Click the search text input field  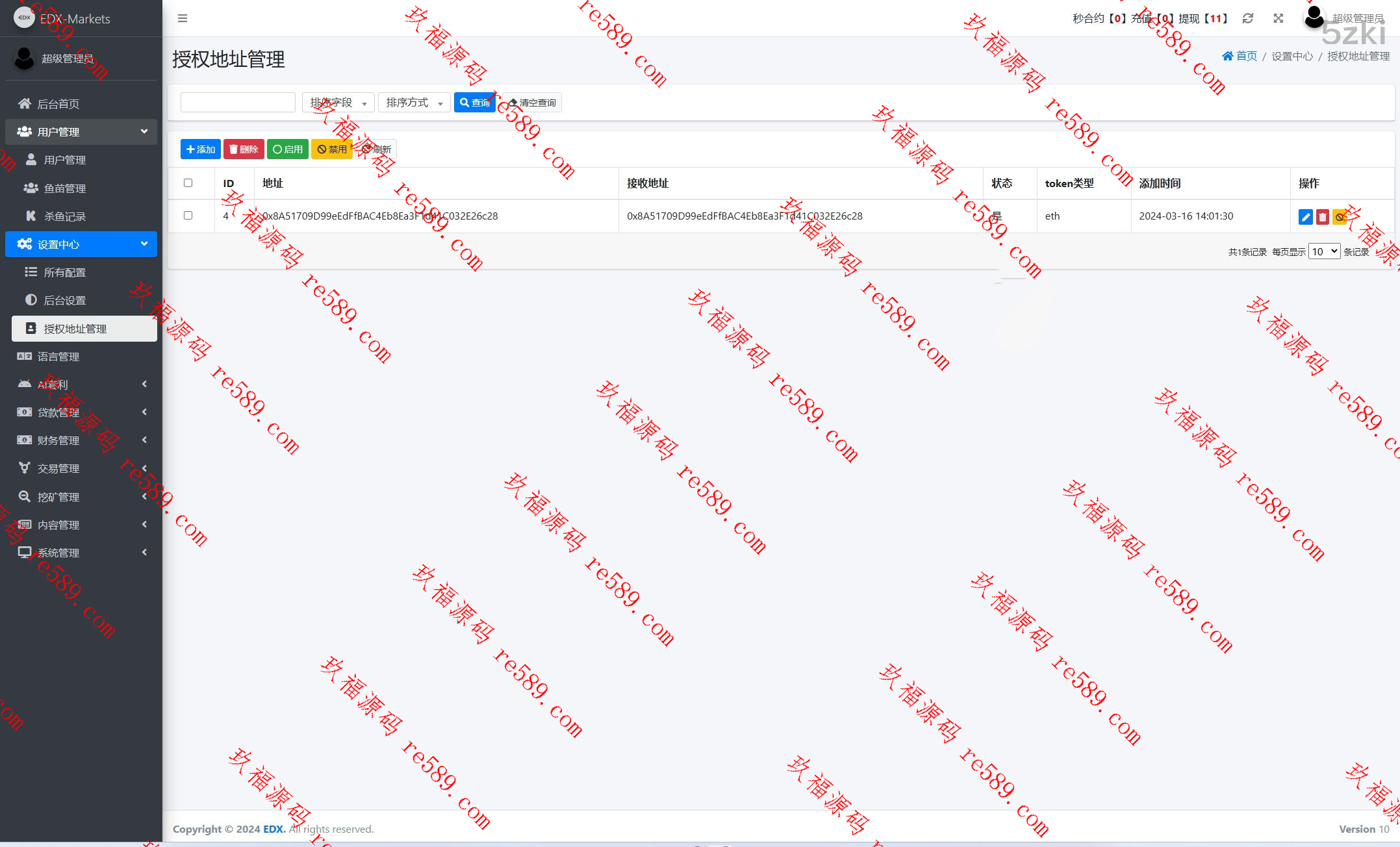pyautogui.click(x=238, y=103)
